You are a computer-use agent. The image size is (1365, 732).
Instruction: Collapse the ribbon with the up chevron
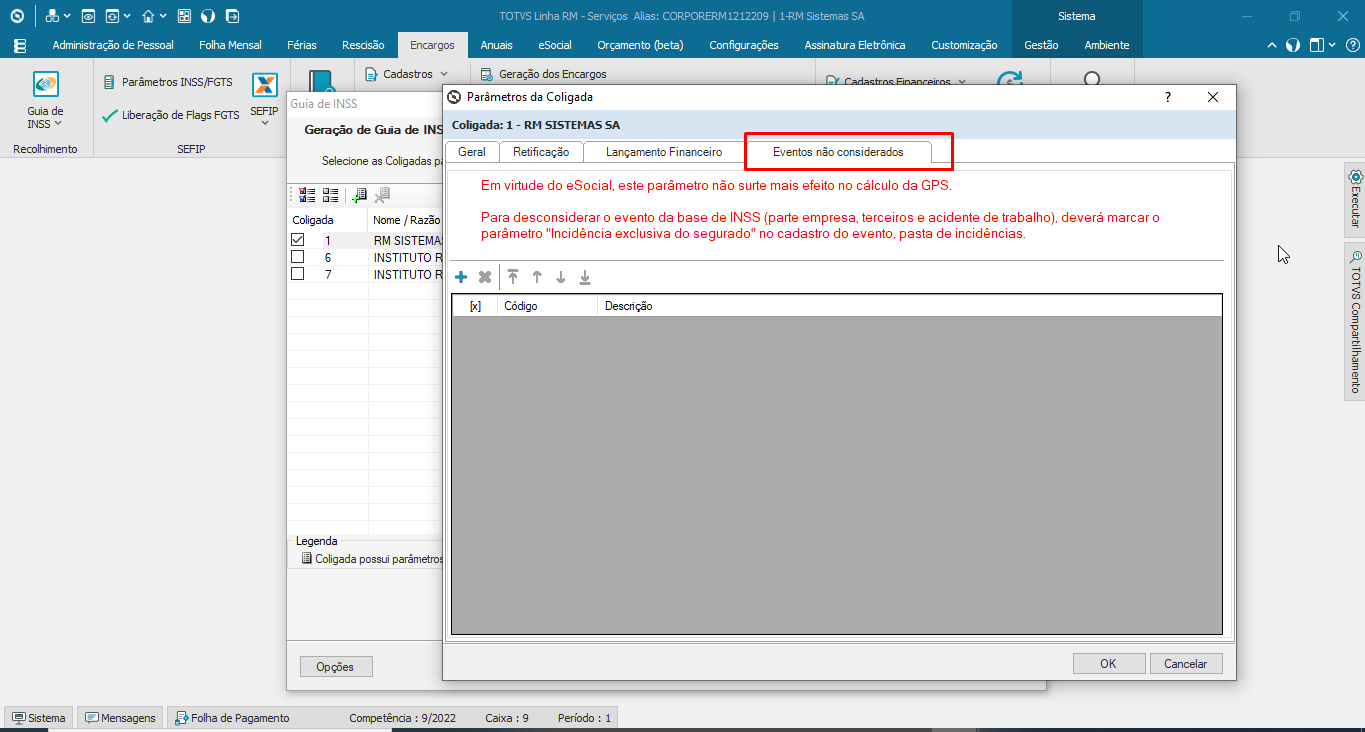(x=1272, y=45)
